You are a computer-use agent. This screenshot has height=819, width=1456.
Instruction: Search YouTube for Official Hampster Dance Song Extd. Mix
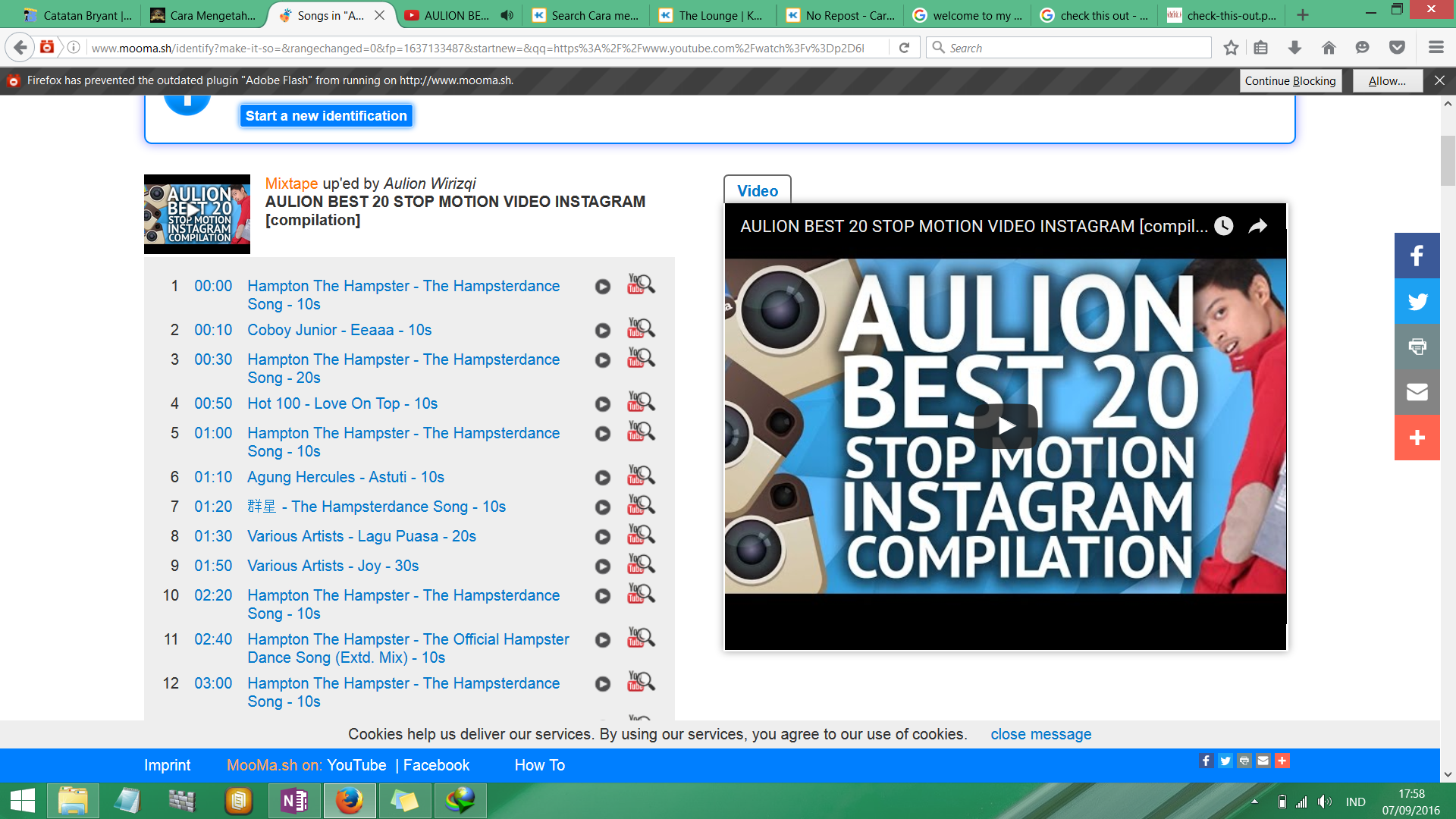click(641, 638)
